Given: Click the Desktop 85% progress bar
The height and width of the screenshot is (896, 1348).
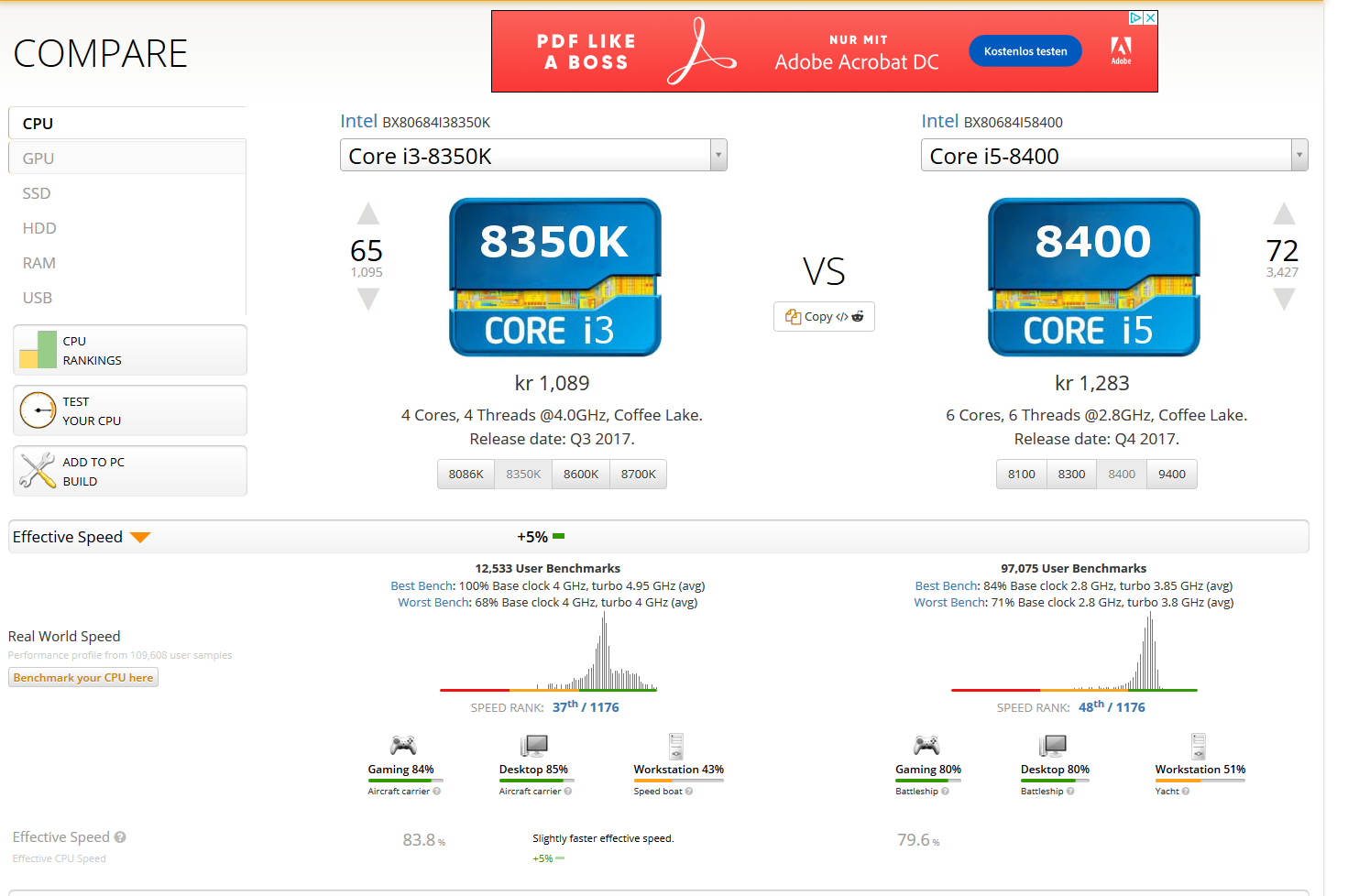Looking at the screenshot, I should (537, 781).
